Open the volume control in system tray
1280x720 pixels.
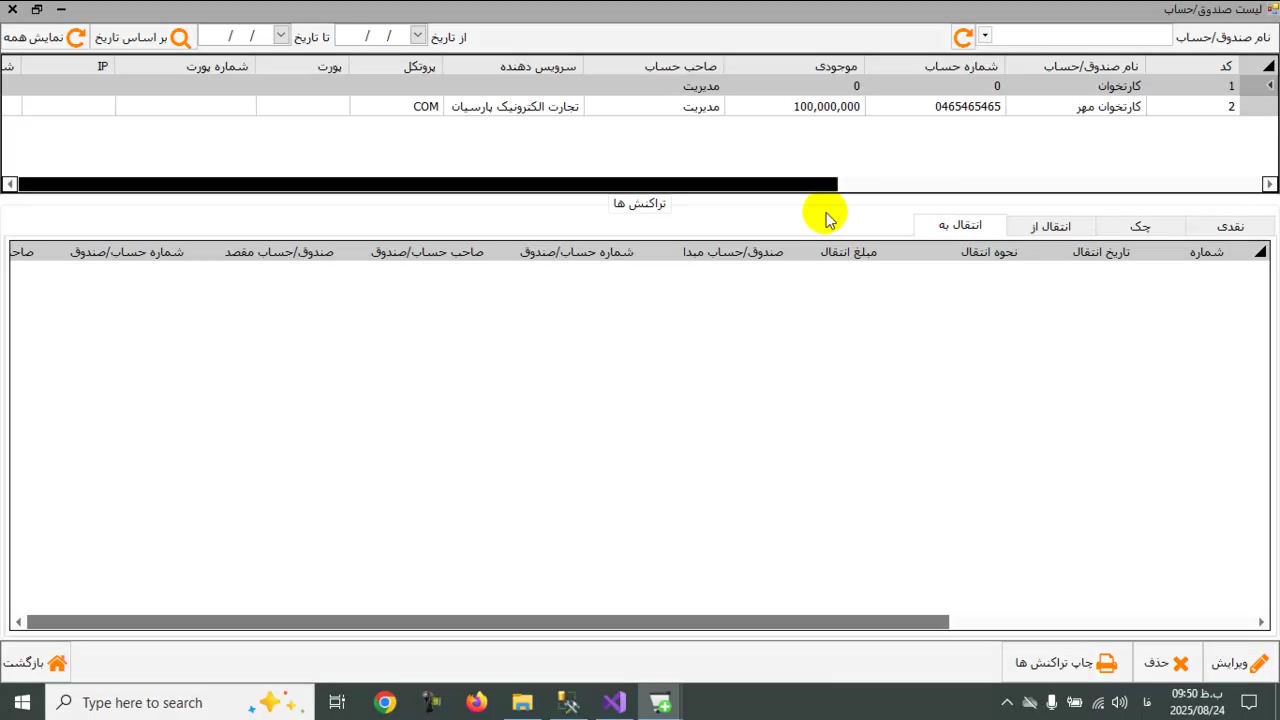click(x=1119, y=702)
